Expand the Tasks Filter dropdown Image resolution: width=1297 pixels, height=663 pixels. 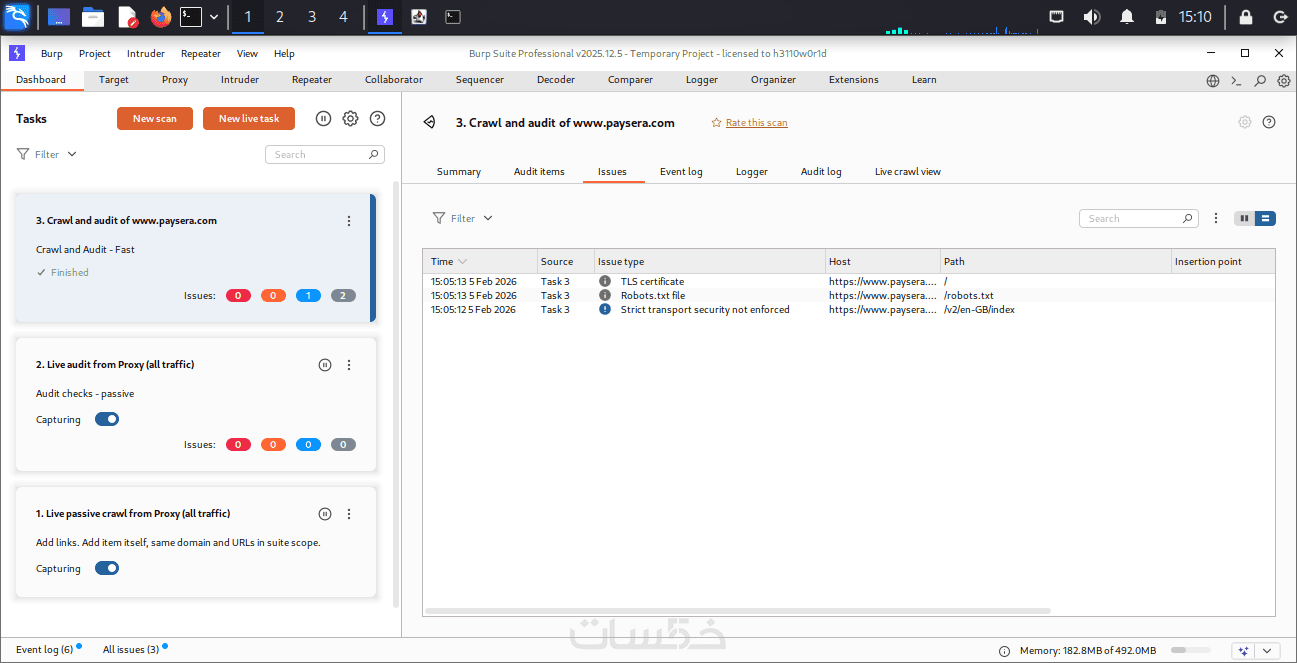coord(47,154)
